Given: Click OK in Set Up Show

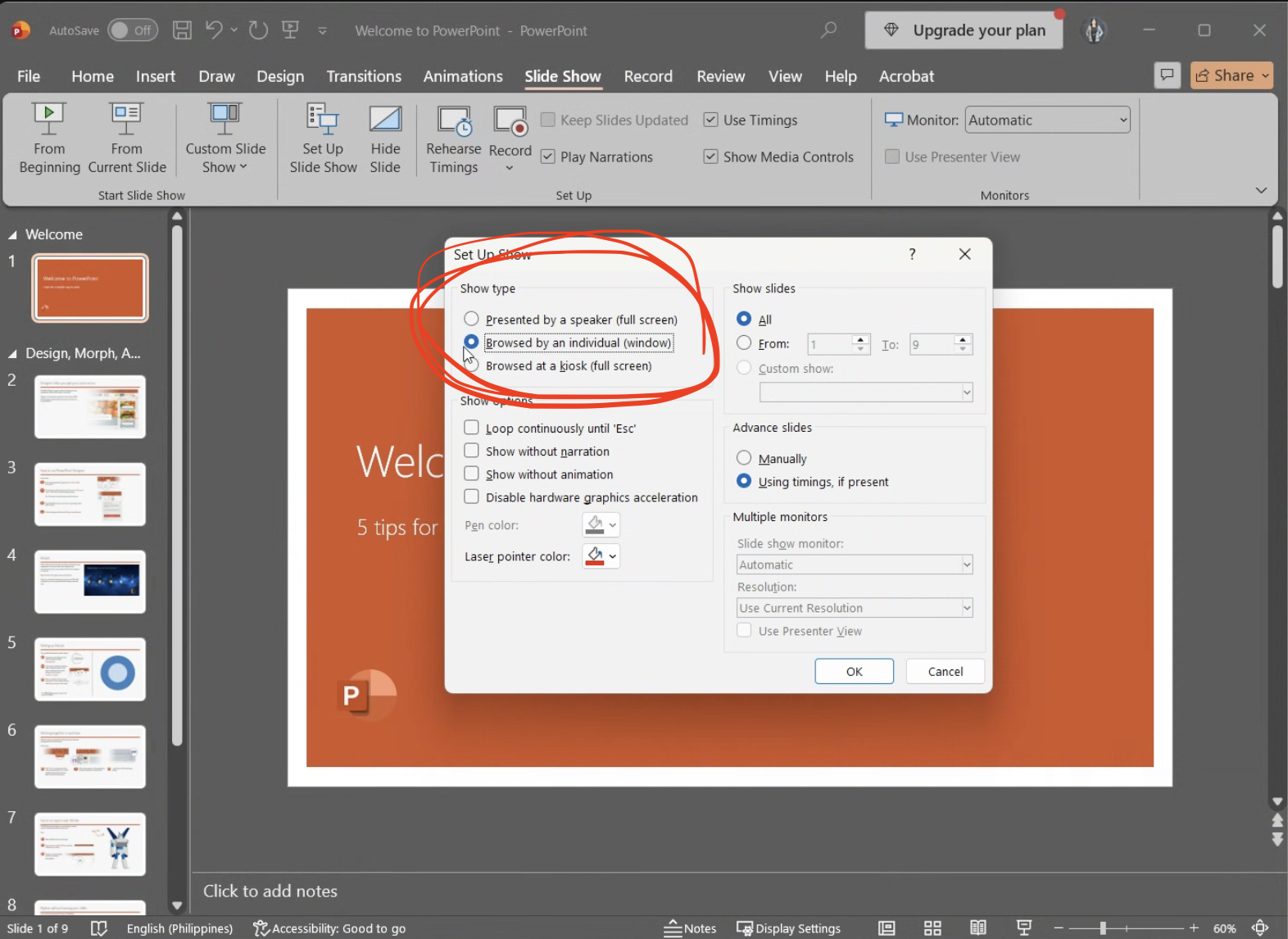Looking at the screenshot, I should click(855, 671).
